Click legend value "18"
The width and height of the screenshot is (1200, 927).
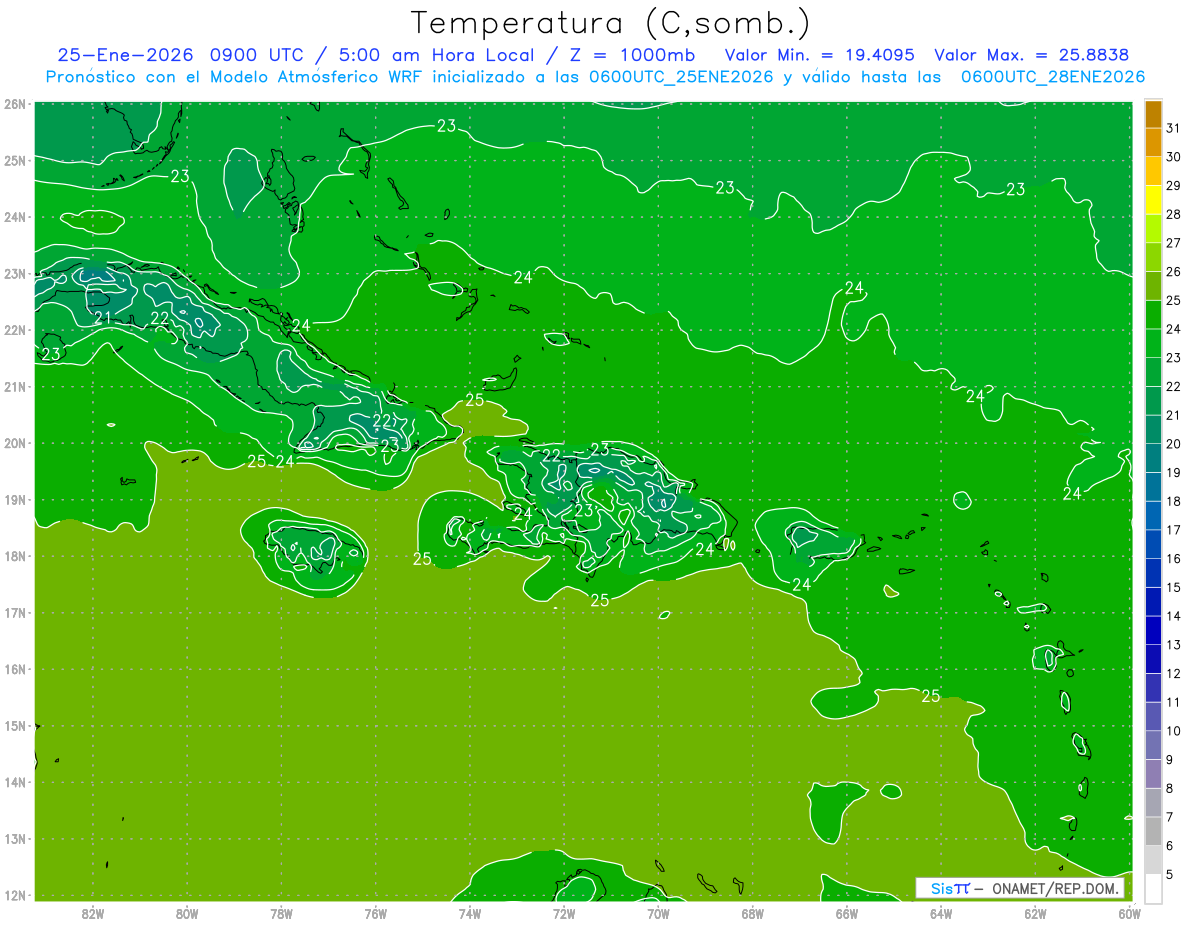click(1173, 501)
